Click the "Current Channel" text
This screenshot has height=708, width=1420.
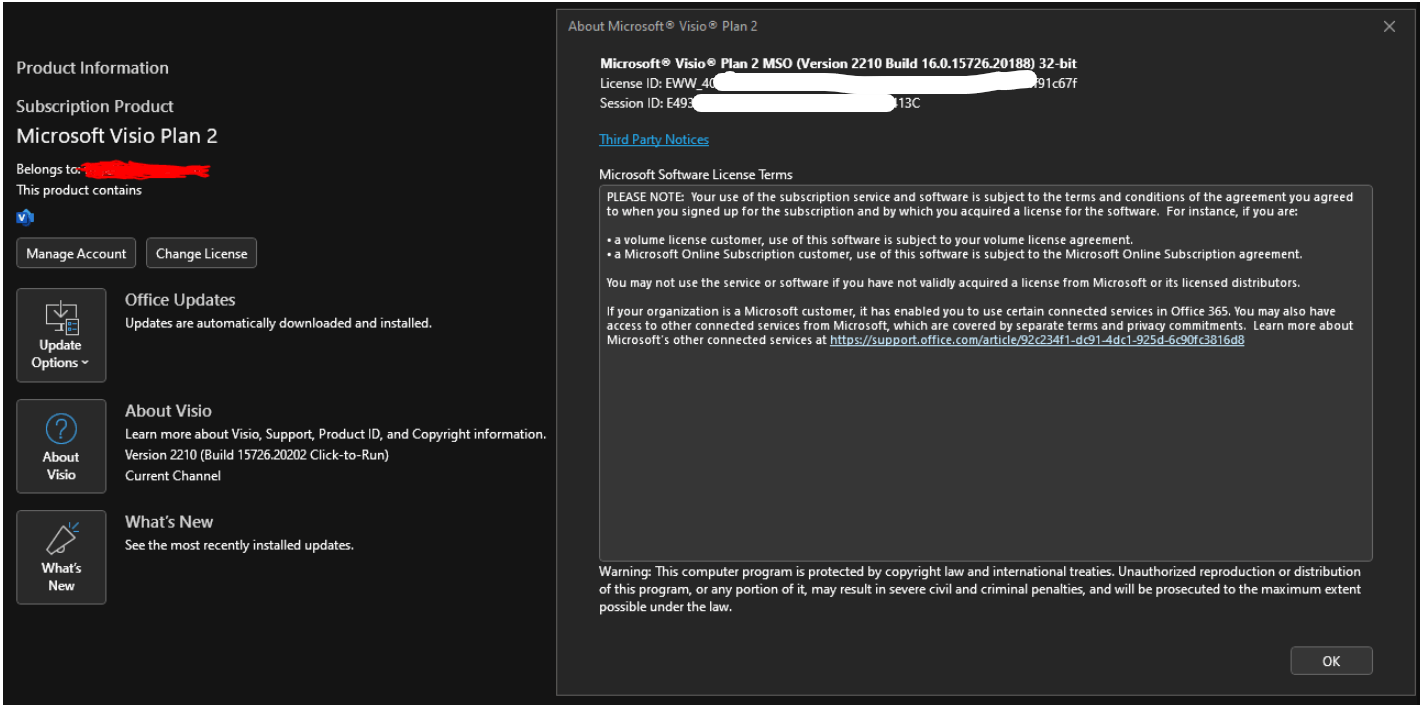click(x=173, y=476)
